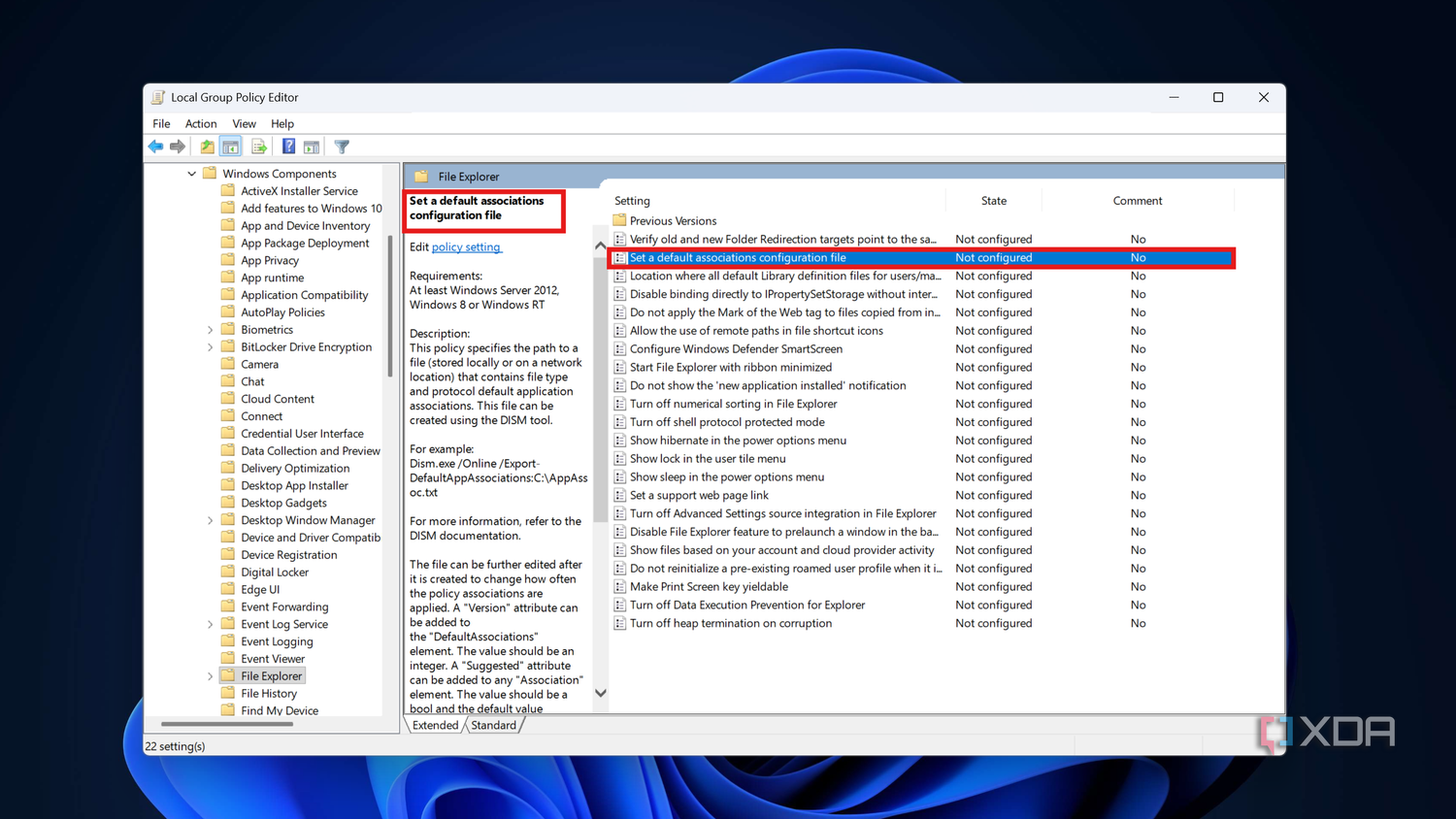Image resolution: width=1456 pixels, height=819 pixels.
Task: Click folder icon beside Chat
Action: pos(228,381)
